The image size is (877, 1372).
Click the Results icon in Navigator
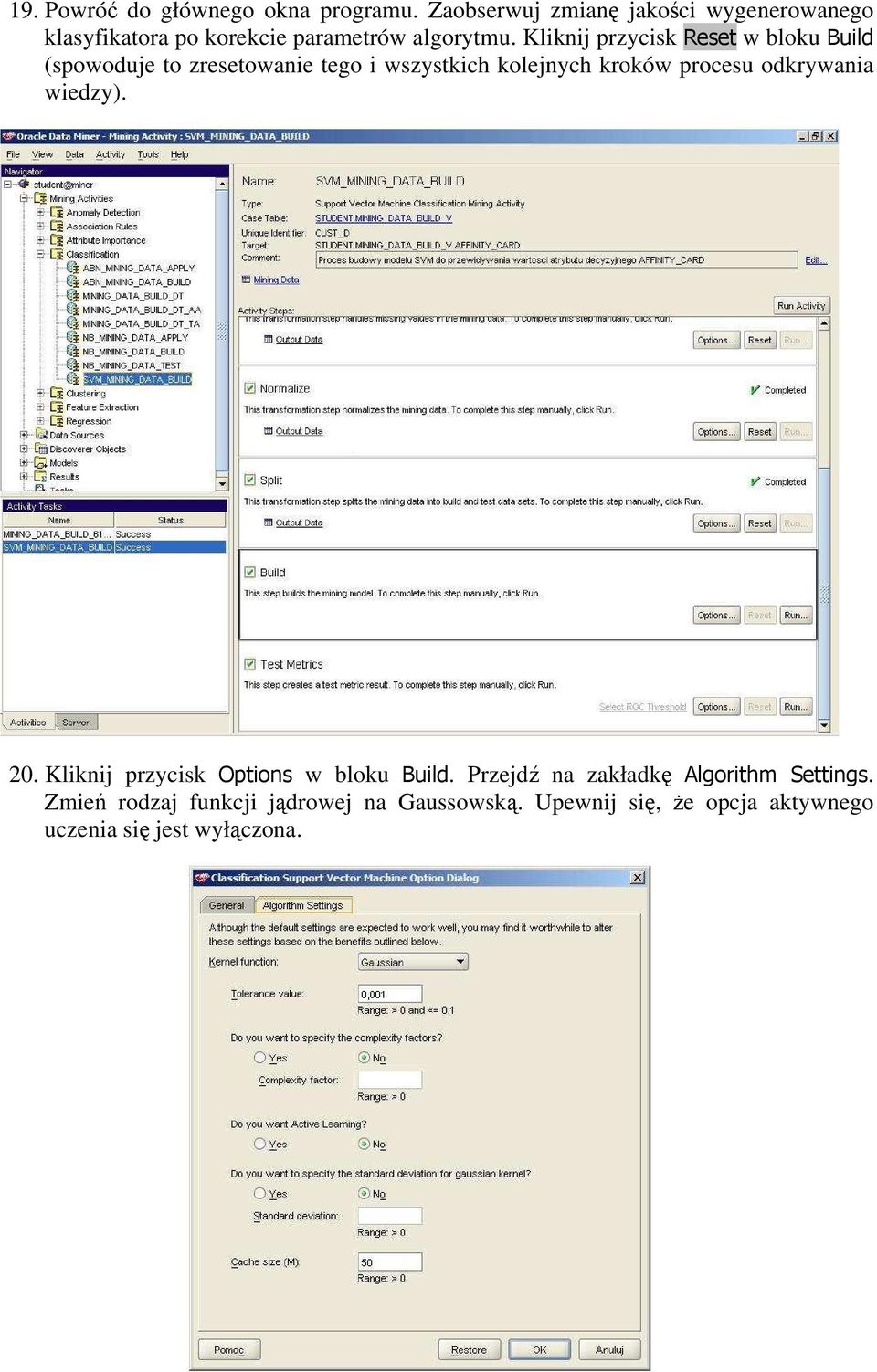point(40,477)
